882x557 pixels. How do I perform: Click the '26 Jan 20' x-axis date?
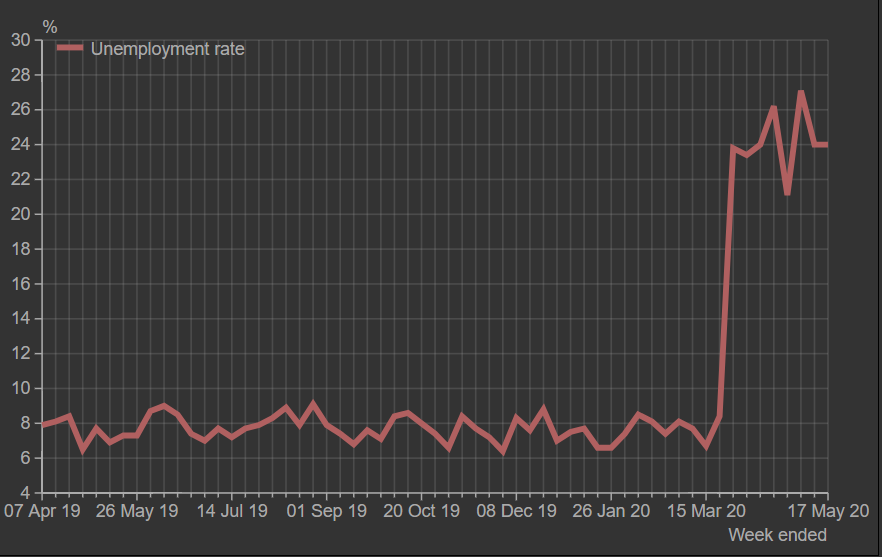(x=611, y=511)
